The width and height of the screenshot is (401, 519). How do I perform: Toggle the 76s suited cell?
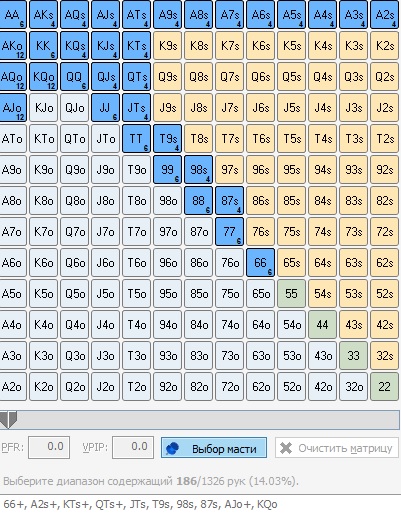pos(260,232)
